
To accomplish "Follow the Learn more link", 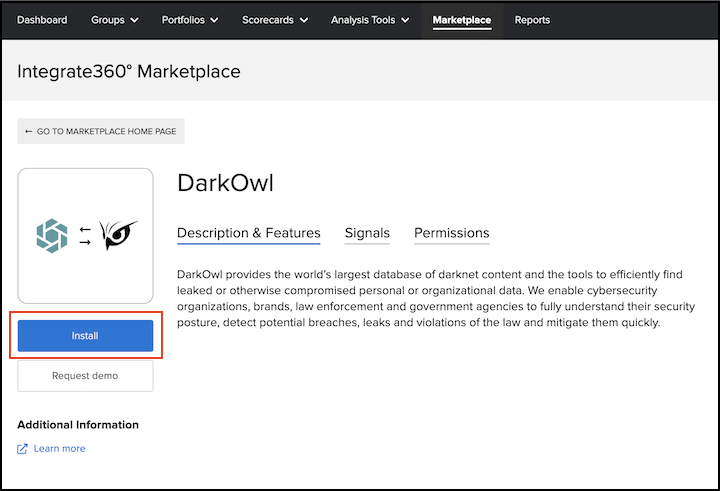I will tap(59, 449).
